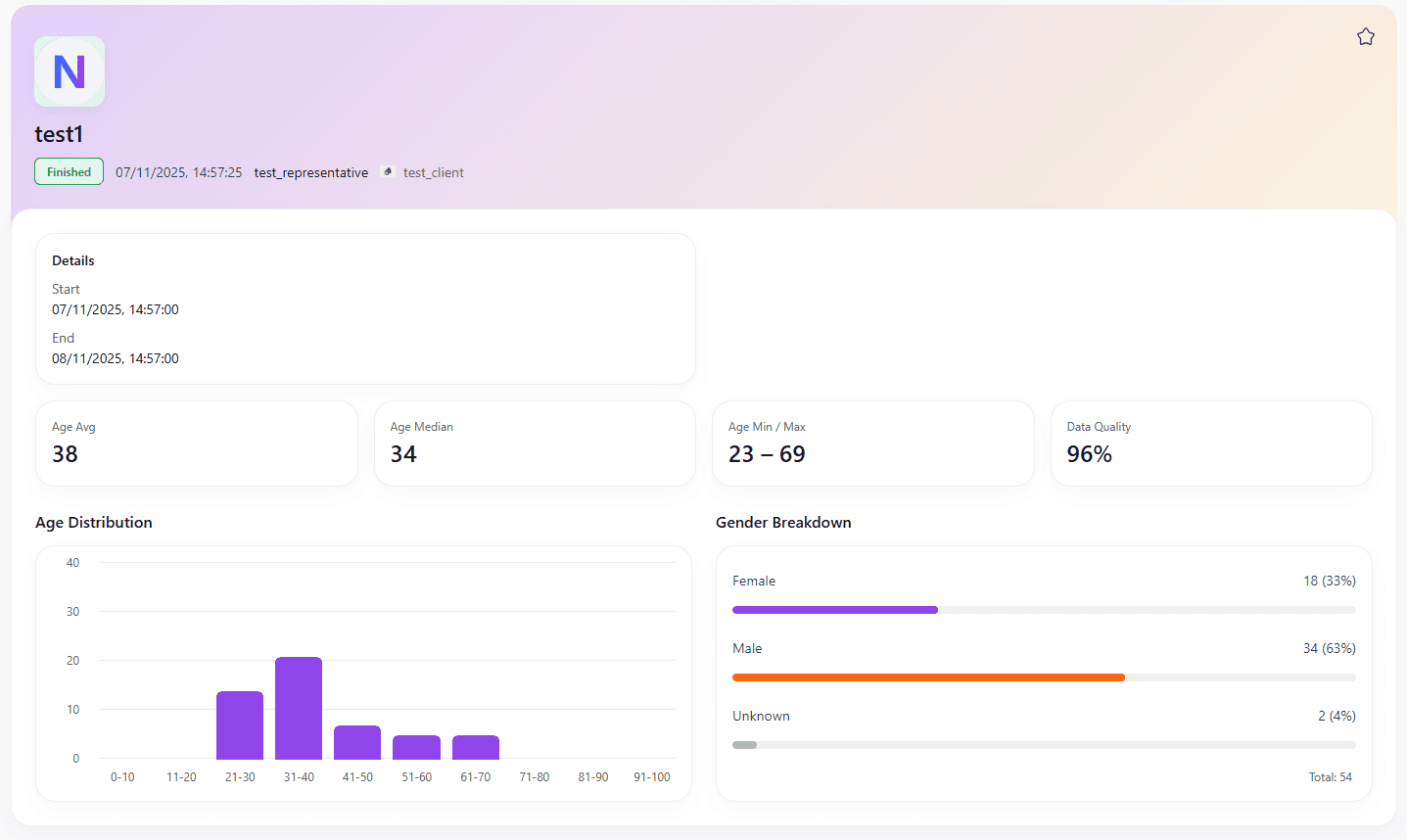The height and width of the screenshot is (840, 1407).
Task: Select the 41-50 age bar
Action: [x=357, y=742]
